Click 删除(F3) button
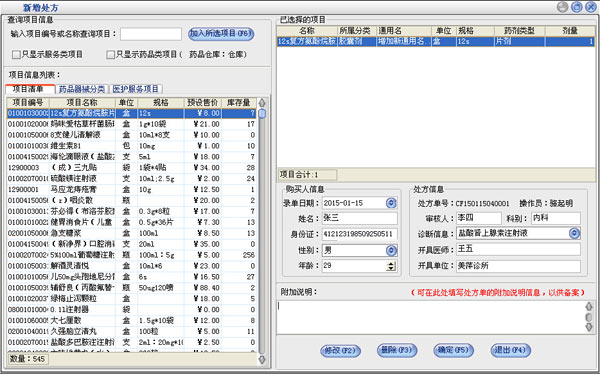600x375 pixels. 397,351
